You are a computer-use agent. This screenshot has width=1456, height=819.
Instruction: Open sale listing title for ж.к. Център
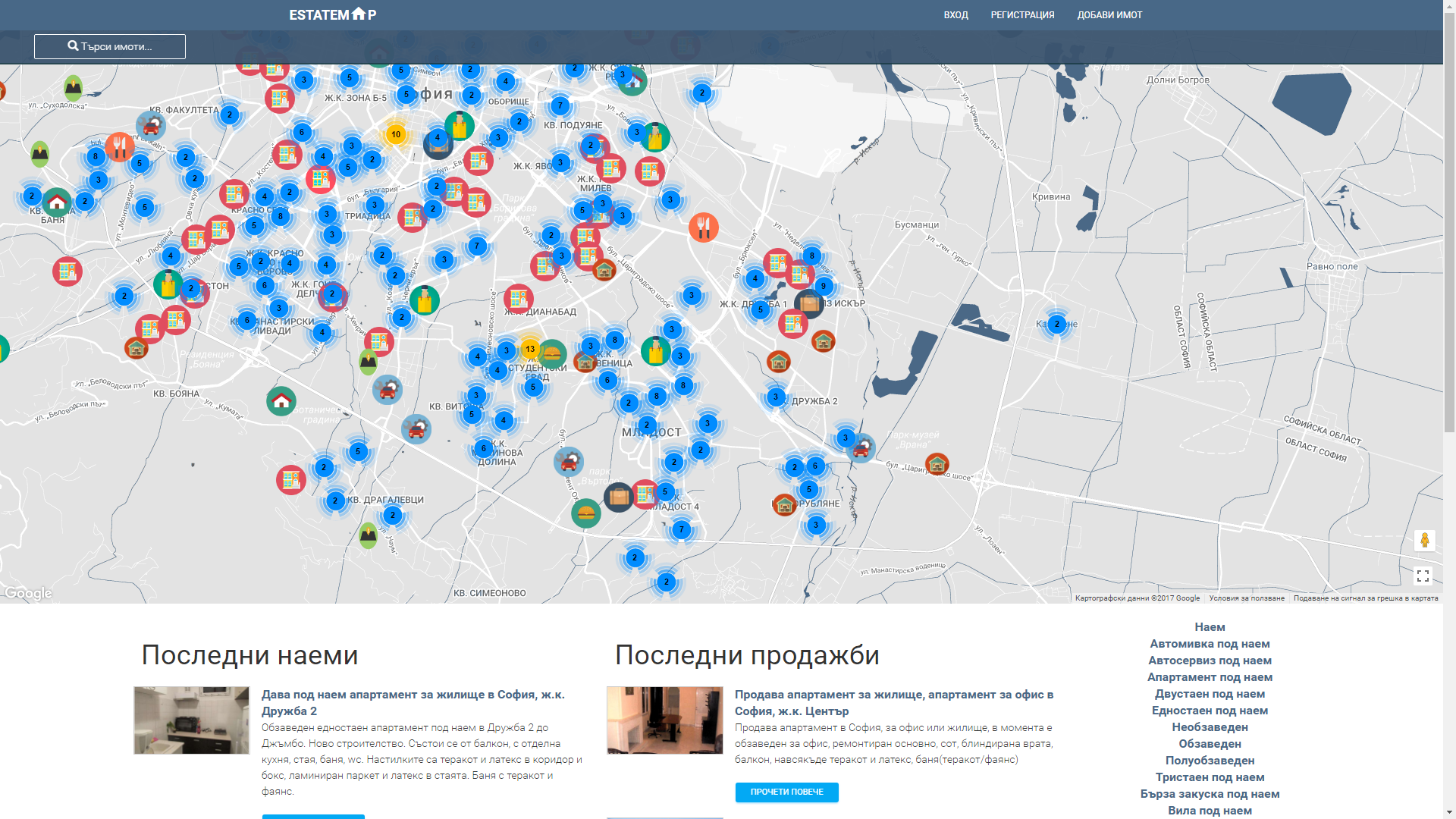(x=894, y=703)
